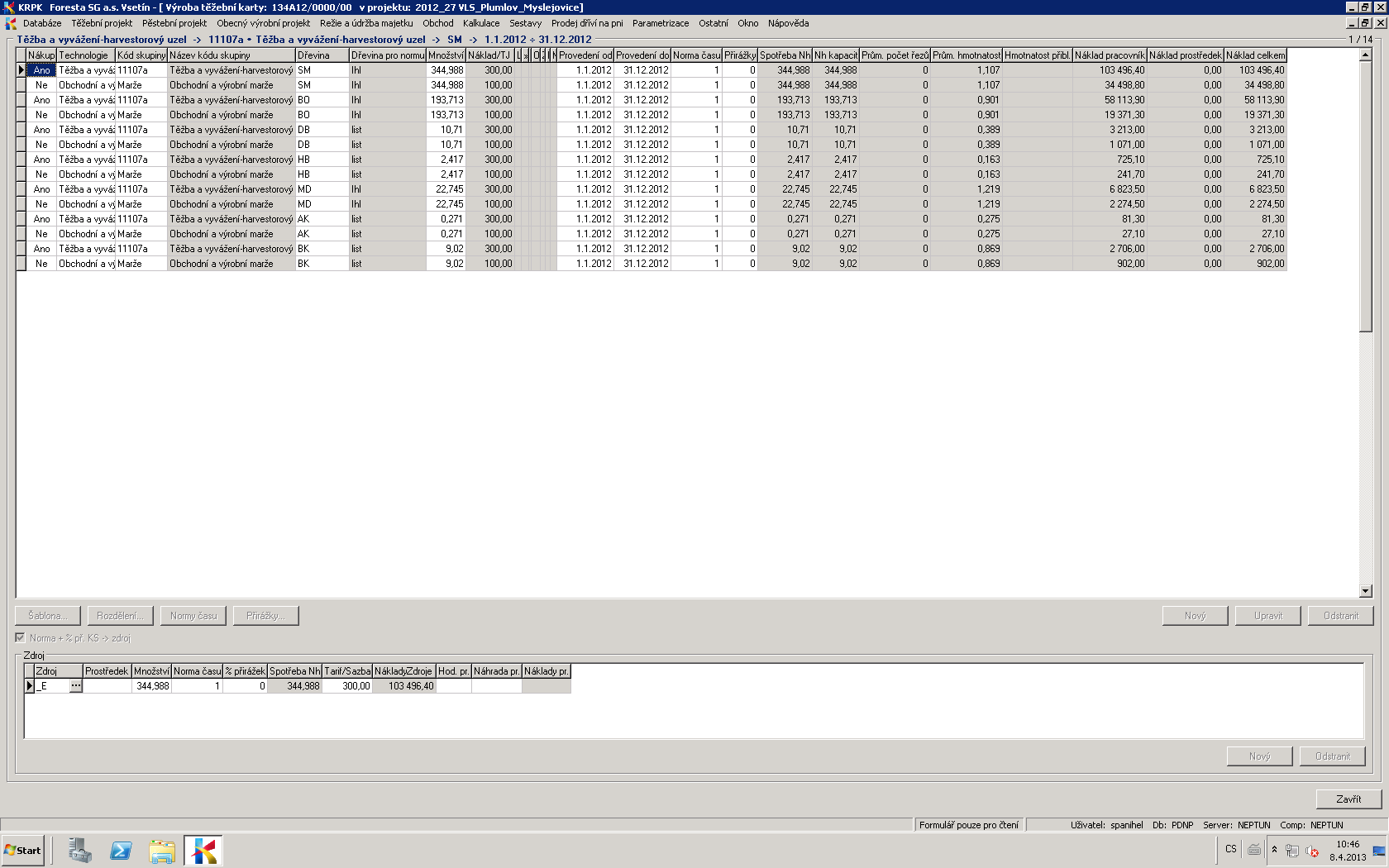Viewport: 1389px width, 868px height.
Task: Click breadcrumb '1.1.2012 ÷ 31.12.2012'
Action: (537, 40)
